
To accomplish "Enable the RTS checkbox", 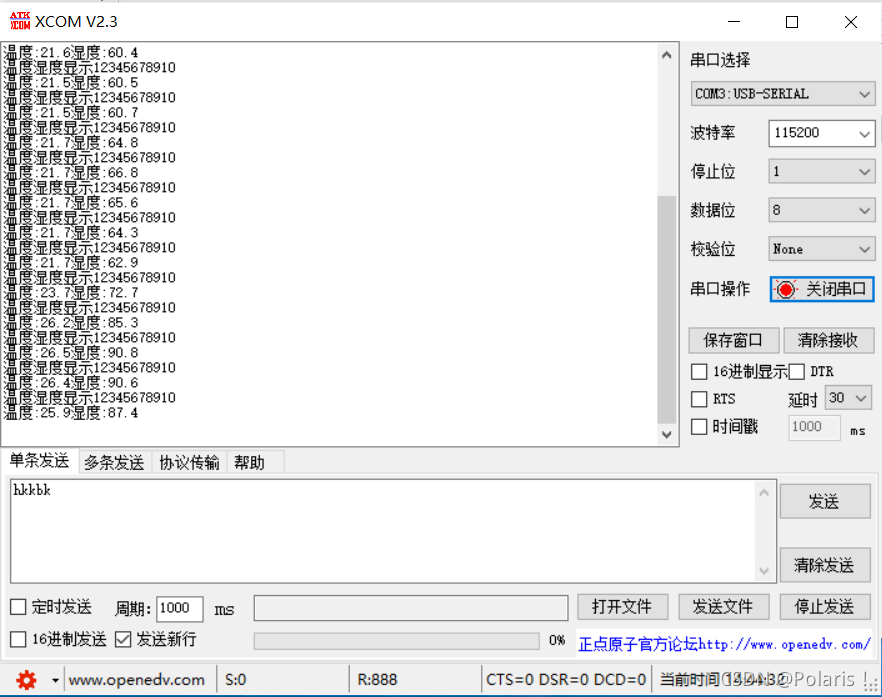I will click(698, 397).
